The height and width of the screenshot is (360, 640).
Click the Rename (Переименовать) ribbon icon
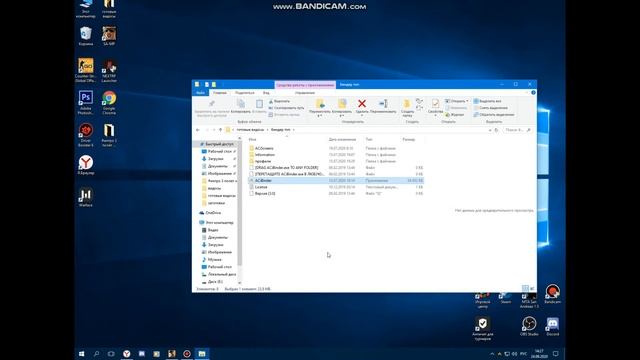383,104
